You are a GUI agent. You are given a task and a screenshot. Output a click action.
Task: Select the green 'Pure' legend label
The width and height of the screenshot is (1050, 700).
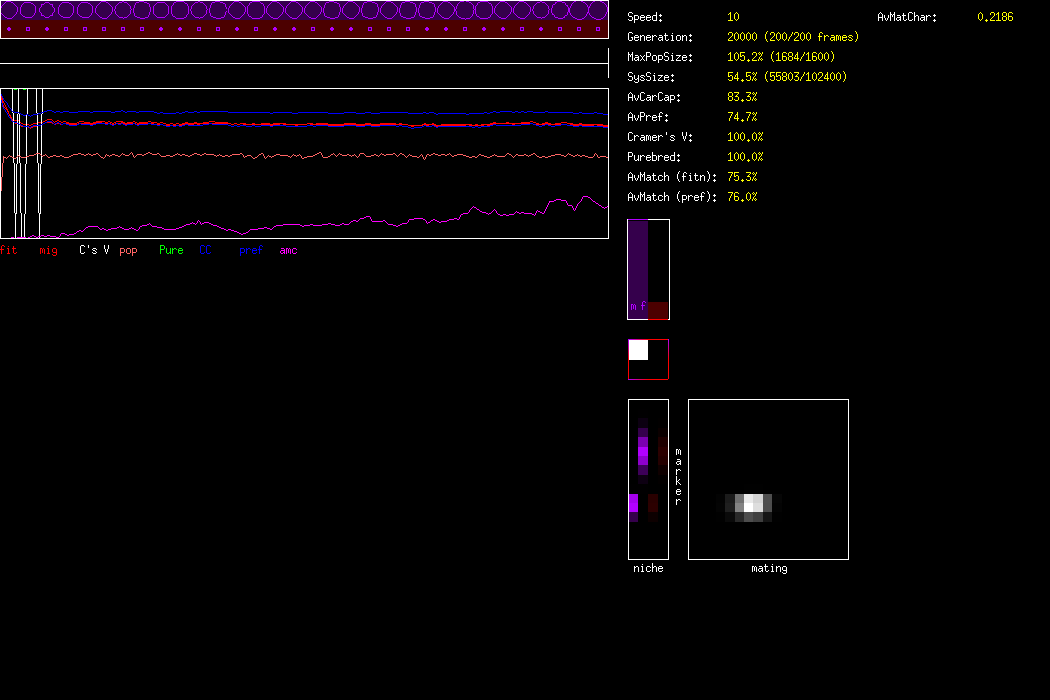coord(171,250)
